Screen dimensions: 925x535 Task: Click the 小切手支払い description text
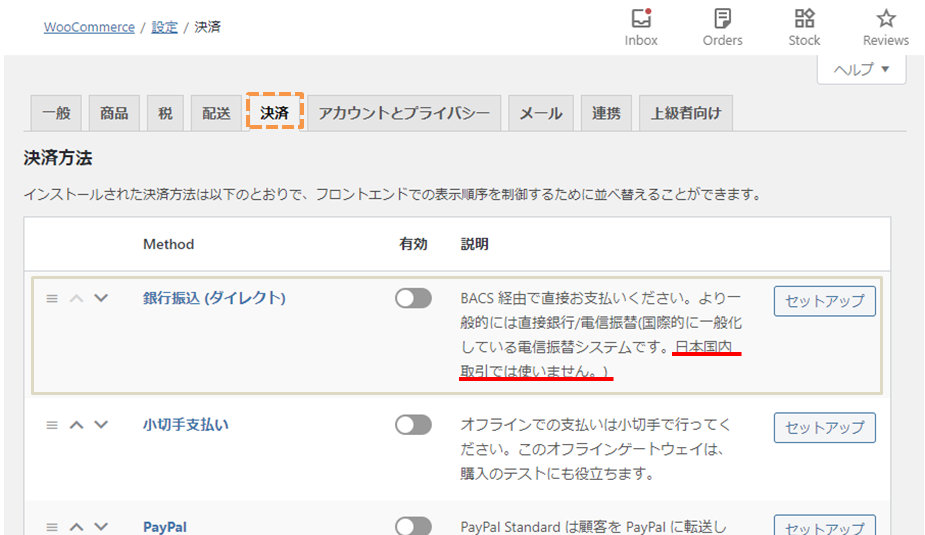[595, 449]
